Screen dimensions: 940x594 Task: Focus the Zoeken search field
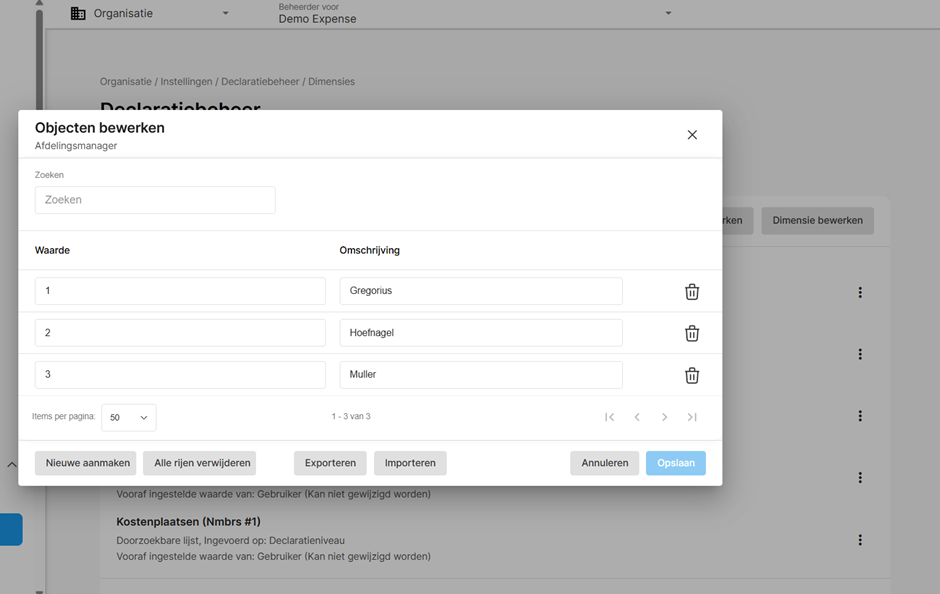(155, 200)
